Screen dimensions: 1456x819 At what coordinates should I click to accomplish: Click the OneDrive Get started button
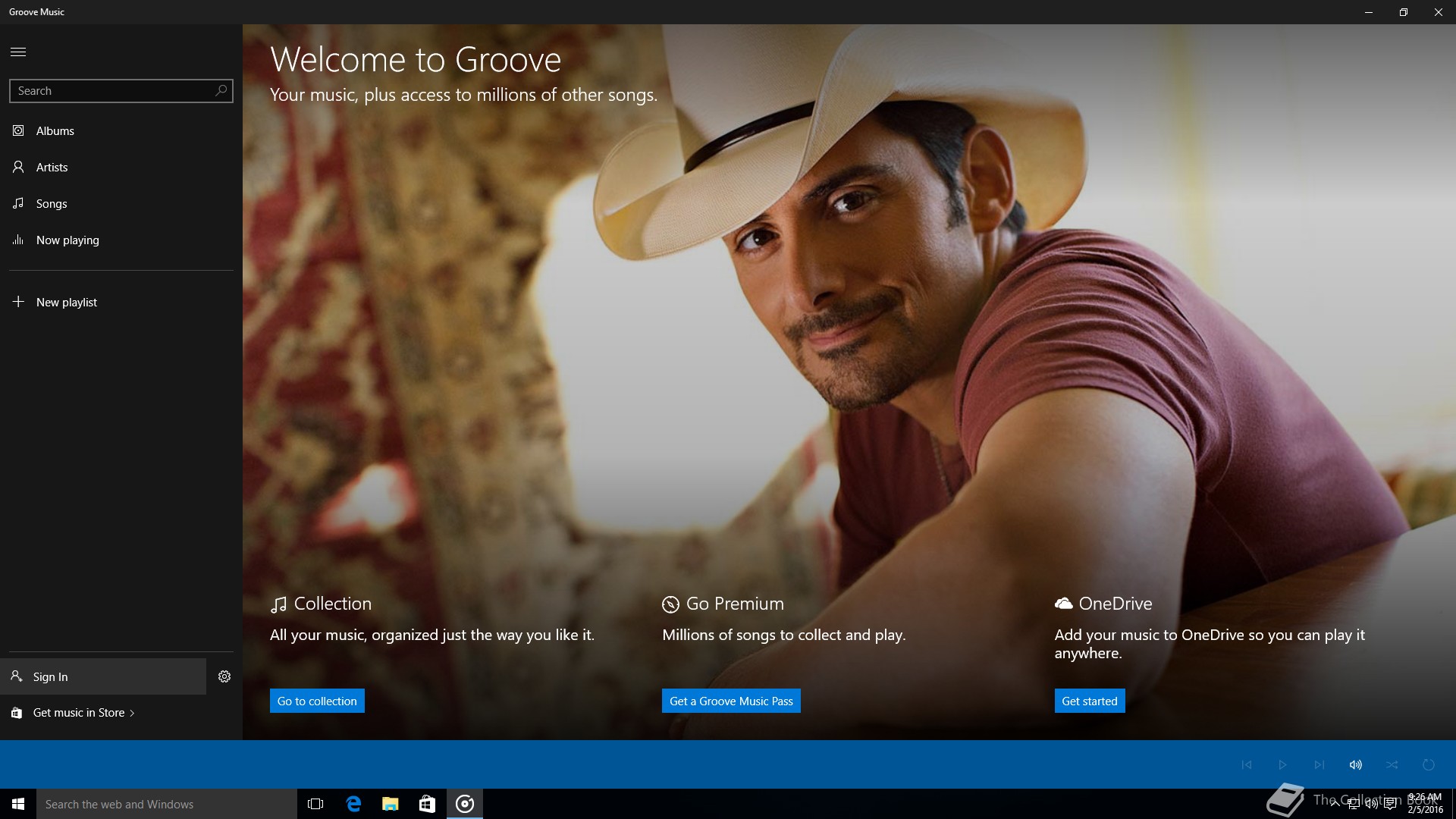point(1090,701)
